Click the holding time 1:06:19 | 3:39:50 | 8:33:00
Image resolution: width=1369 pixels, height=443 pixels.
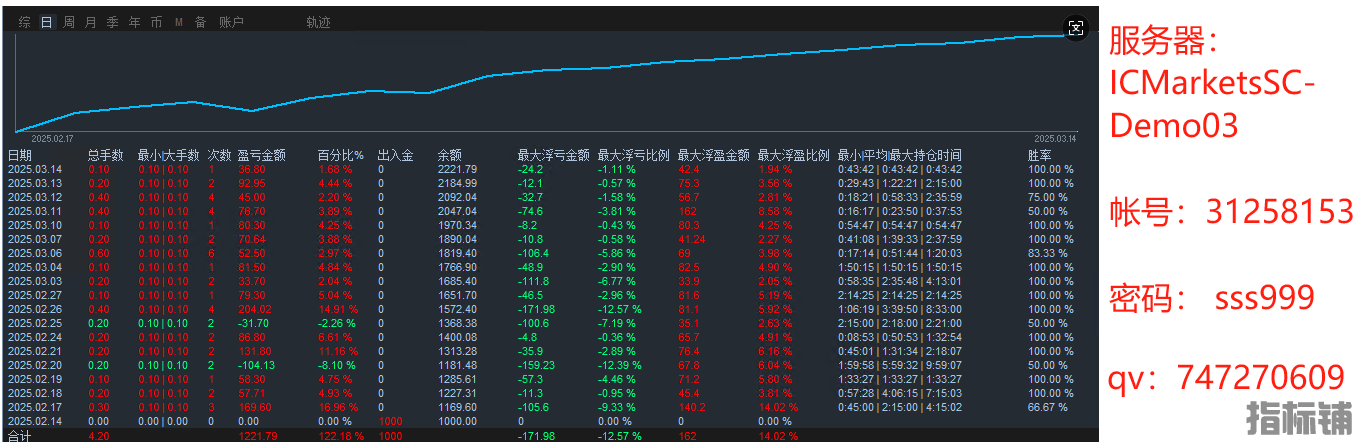pos(900,309)
